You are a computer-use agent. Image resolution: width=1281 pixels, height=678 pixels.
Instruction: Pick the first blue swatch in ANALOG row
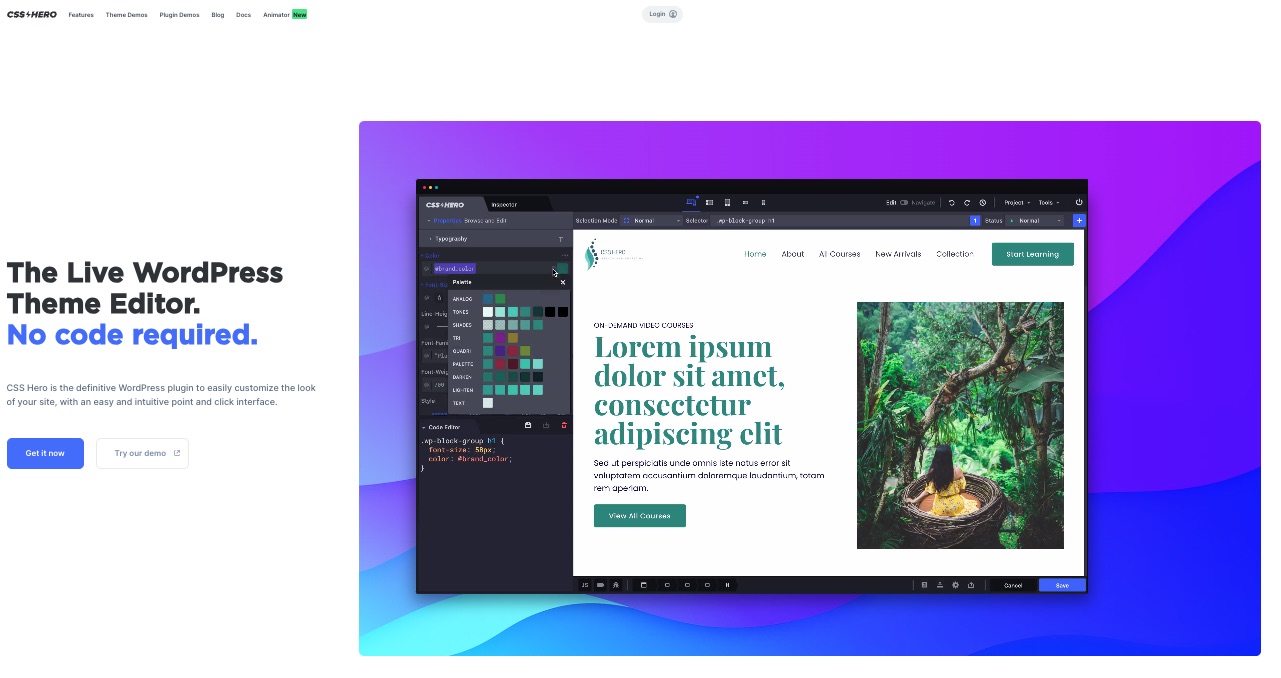click(488, 298)
